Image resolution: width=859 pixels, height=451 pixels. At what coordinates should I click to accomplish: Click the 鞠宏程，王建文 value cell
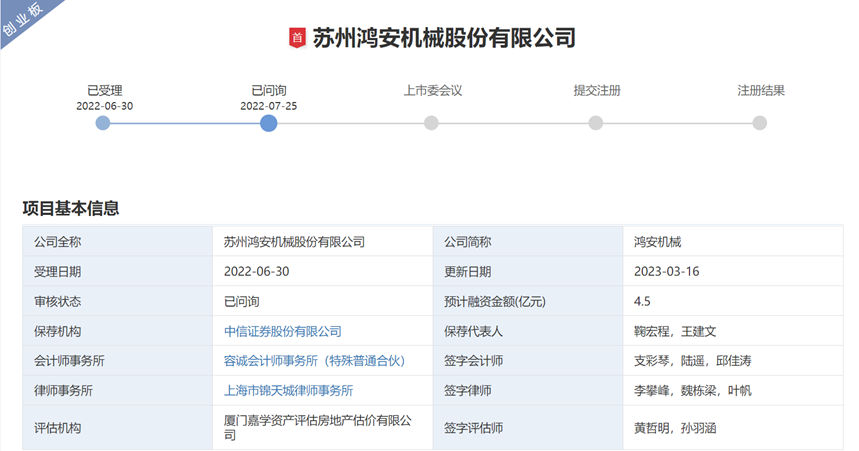tap(733, 331)
